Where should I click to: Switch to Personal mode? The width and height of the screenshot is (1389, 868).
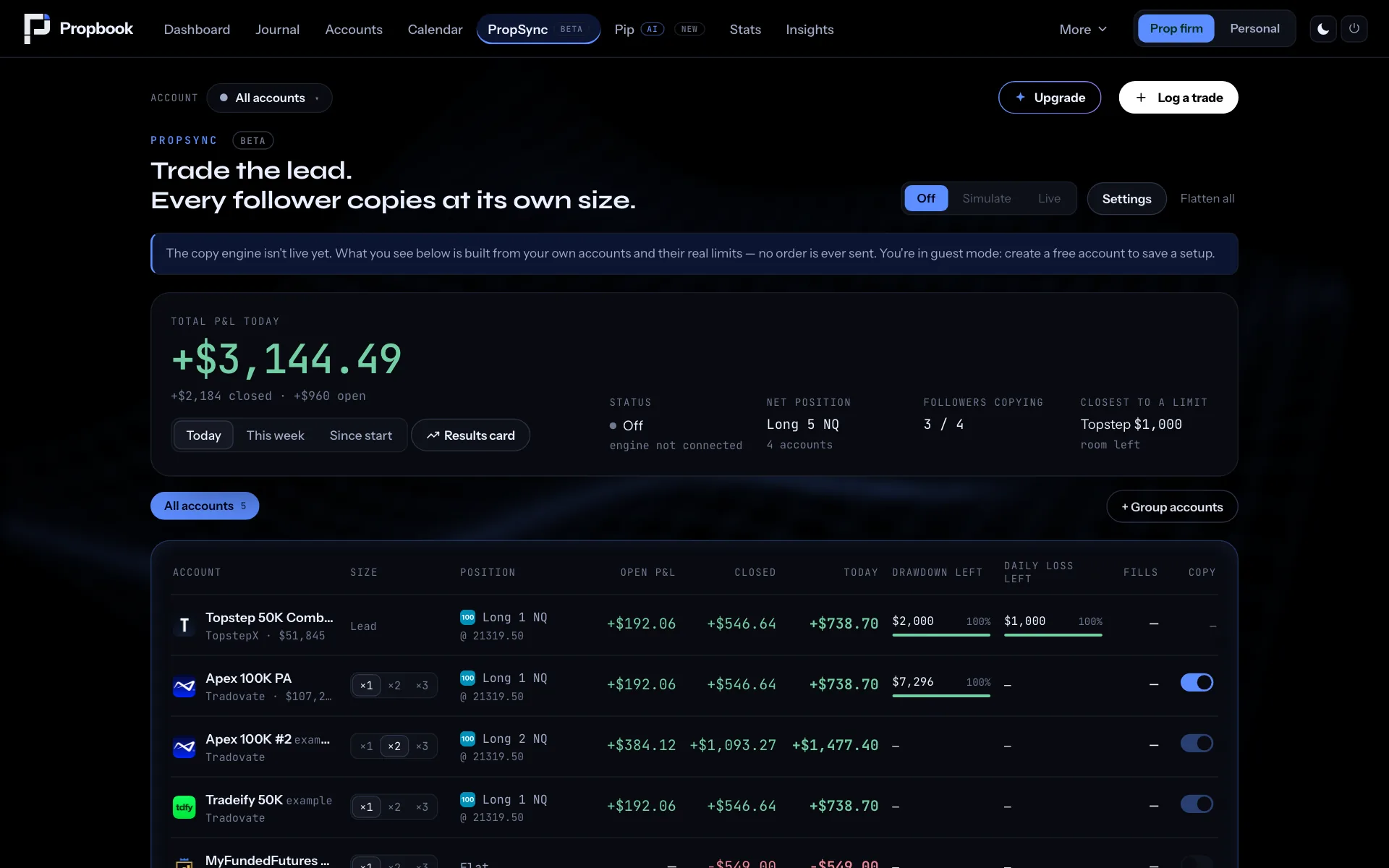(x=1254, y=28)
